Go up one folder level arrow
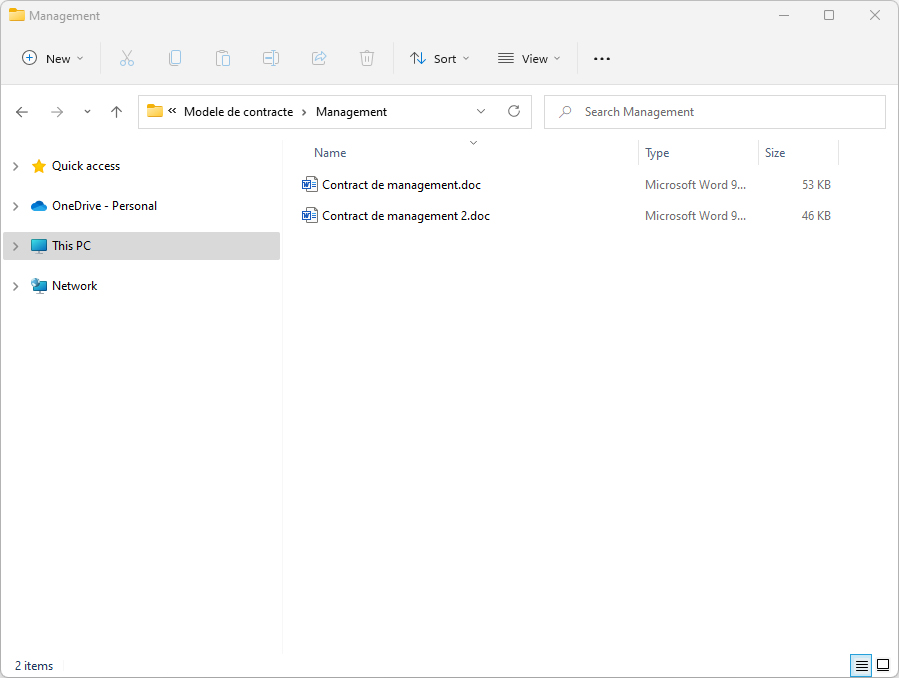This screenshot has width=899, height=678. pos(116,112)
